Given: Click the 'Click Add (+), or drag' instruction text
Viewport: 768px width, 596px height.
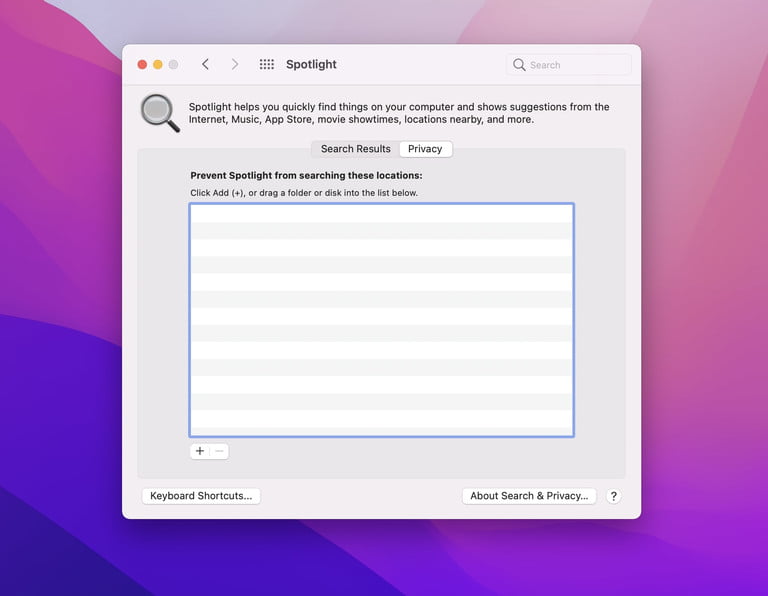Looking at the screenshot, I should 304,193.
